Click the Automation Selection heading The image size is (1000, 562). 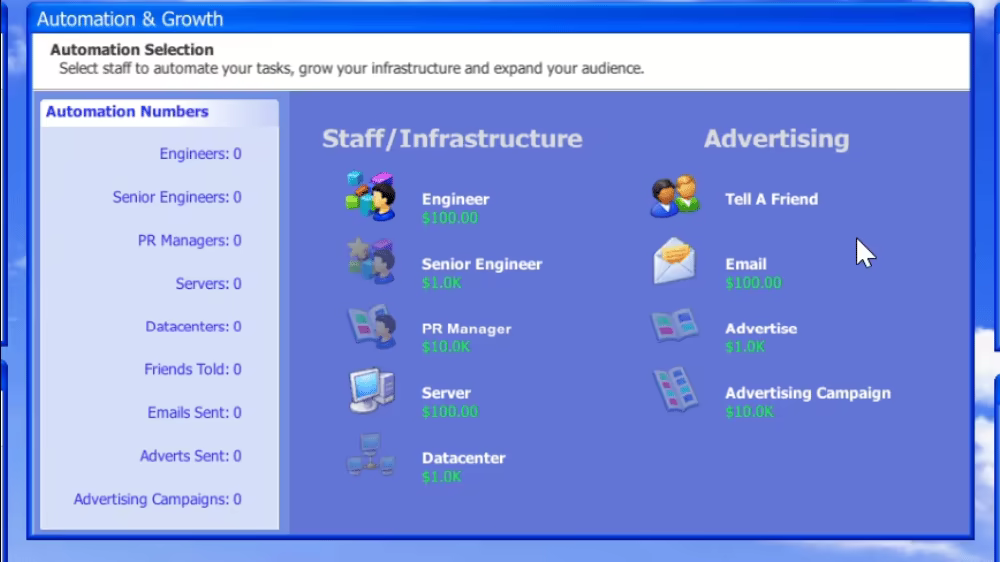tap(132, 50)
